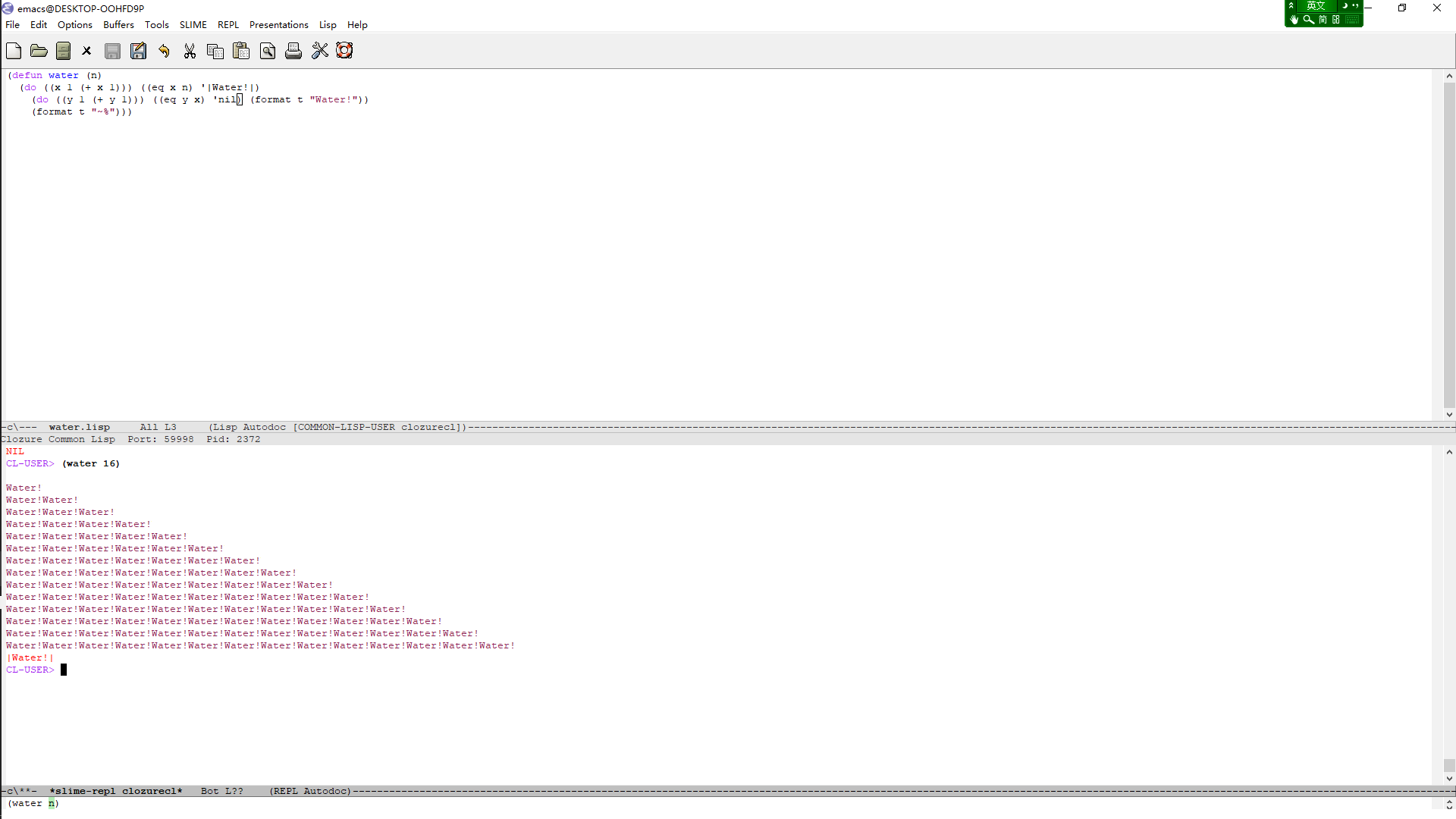
Task: Open the SLIME menu
Action: click(x=193, y=25)
